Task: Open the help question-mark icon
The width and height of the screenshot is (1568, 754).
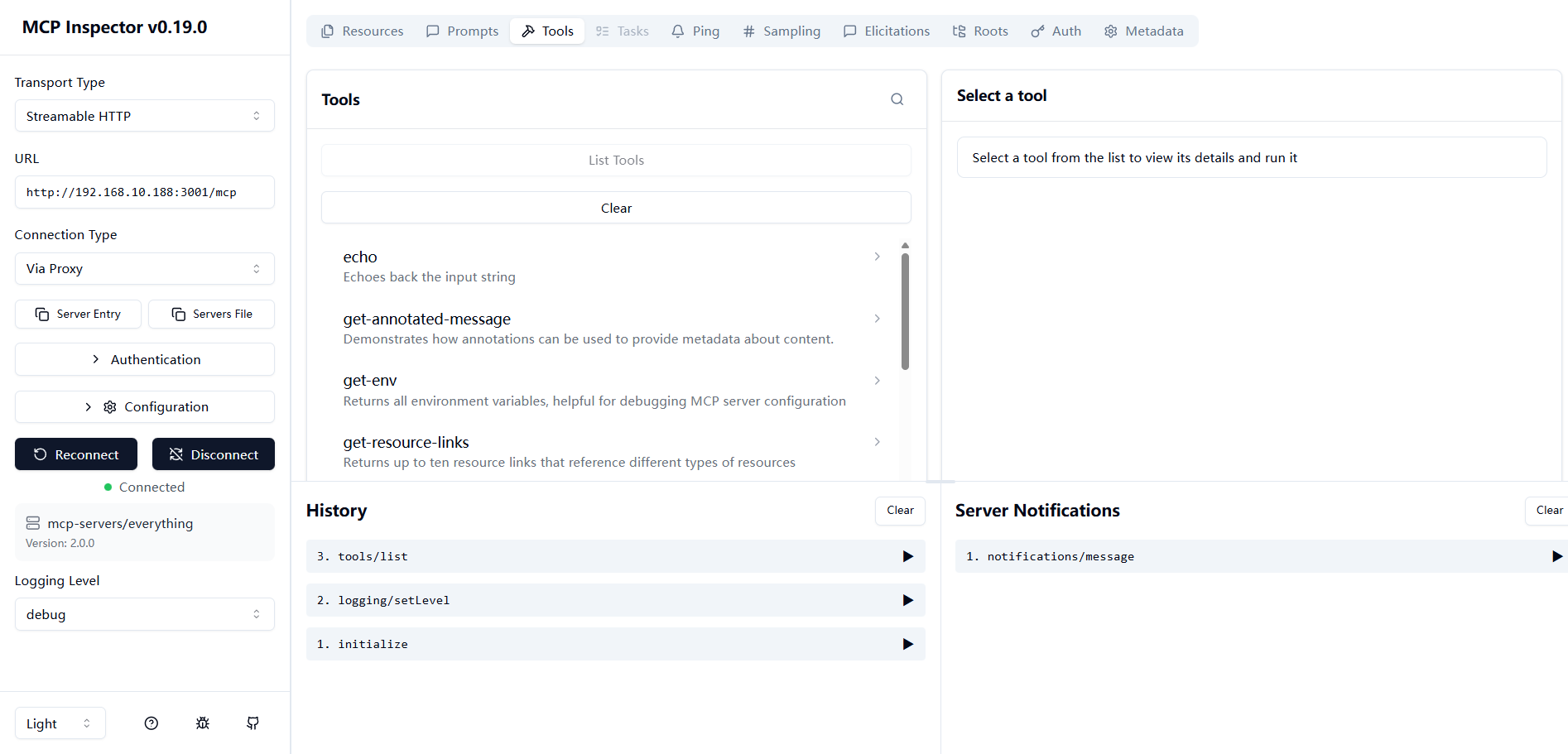Action: pyautogui.click(x=152, y=723)
